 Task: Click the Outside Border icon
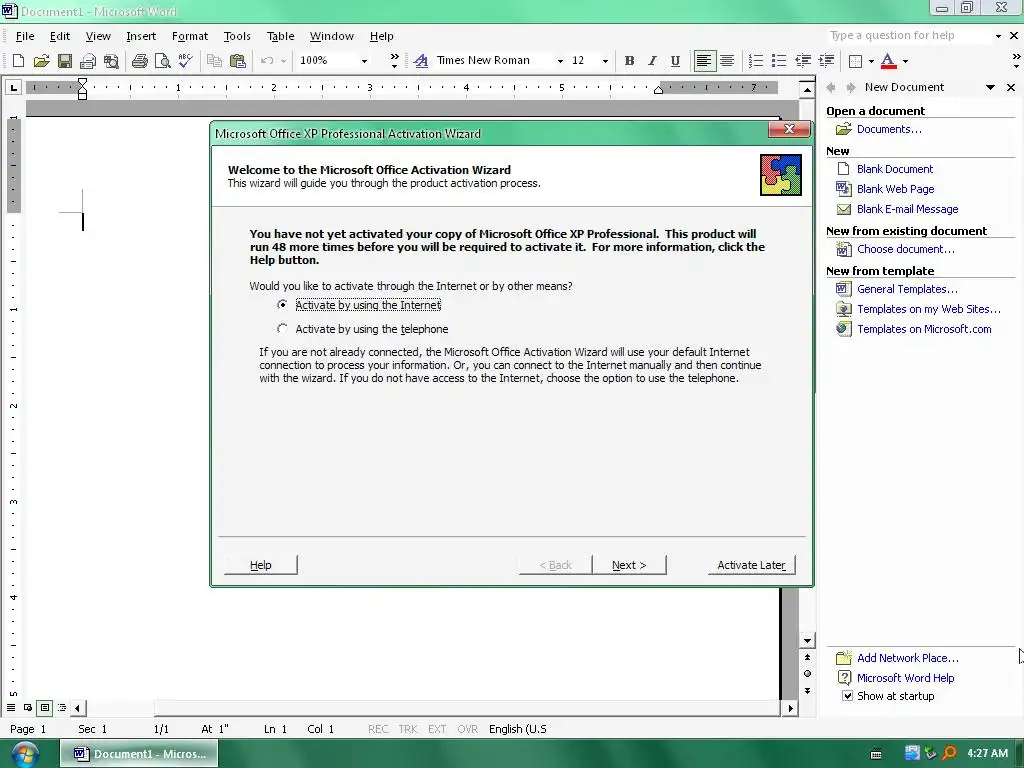click(855, 61)
